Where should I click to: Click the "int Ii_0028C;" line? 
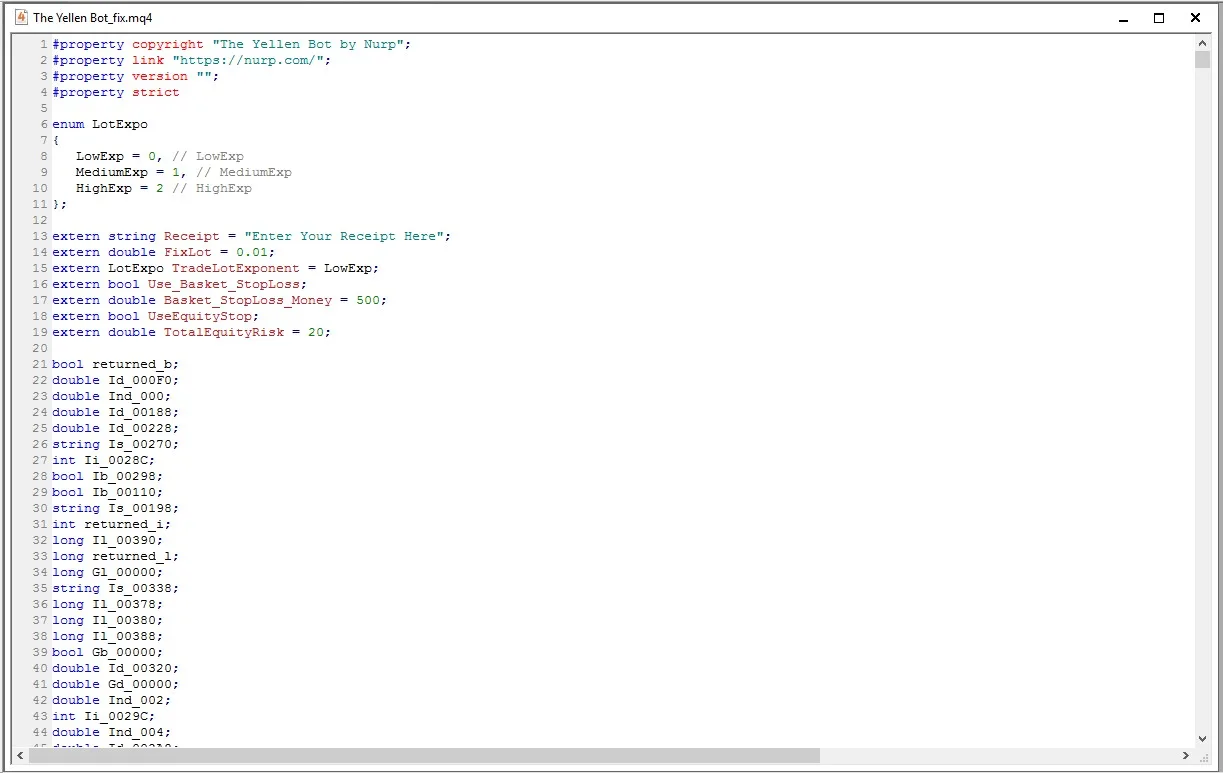tap(104, 460)
